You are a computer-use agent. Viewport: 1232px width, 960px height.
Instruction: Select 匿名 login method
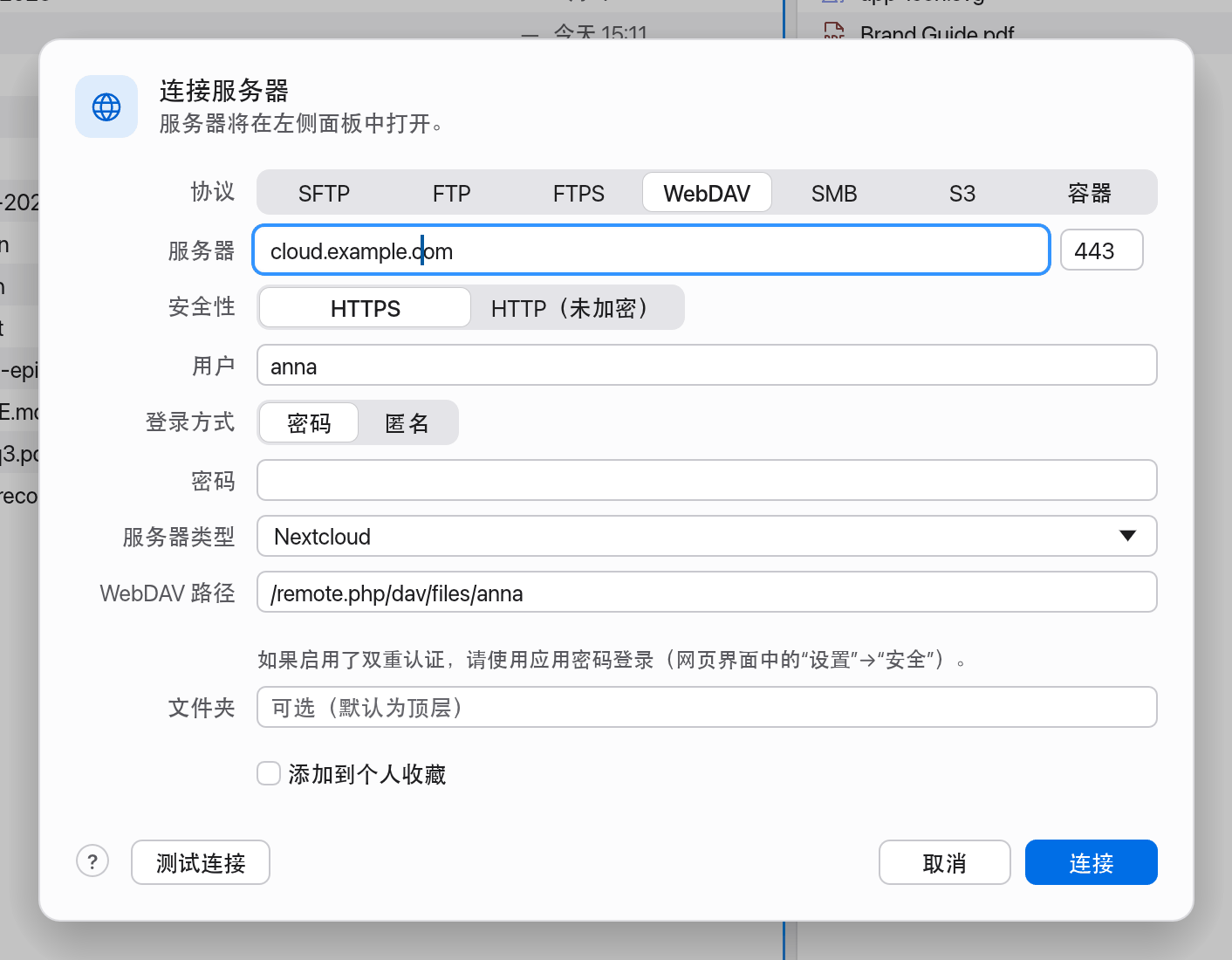[x=407, y=423]
